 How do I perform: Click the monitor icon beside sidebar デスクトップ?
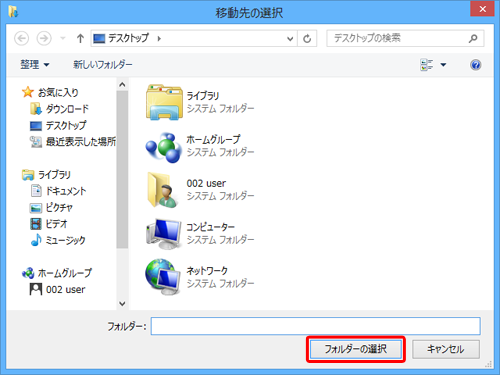[36, 126]
